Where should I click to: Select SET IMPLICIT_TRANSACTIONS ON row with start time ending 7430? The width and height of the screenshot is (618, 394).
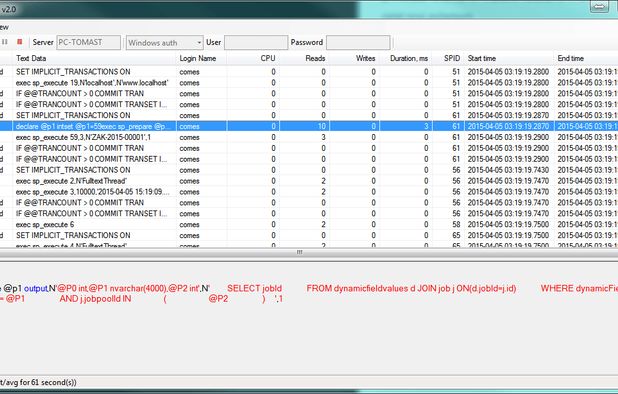[309, 170]
